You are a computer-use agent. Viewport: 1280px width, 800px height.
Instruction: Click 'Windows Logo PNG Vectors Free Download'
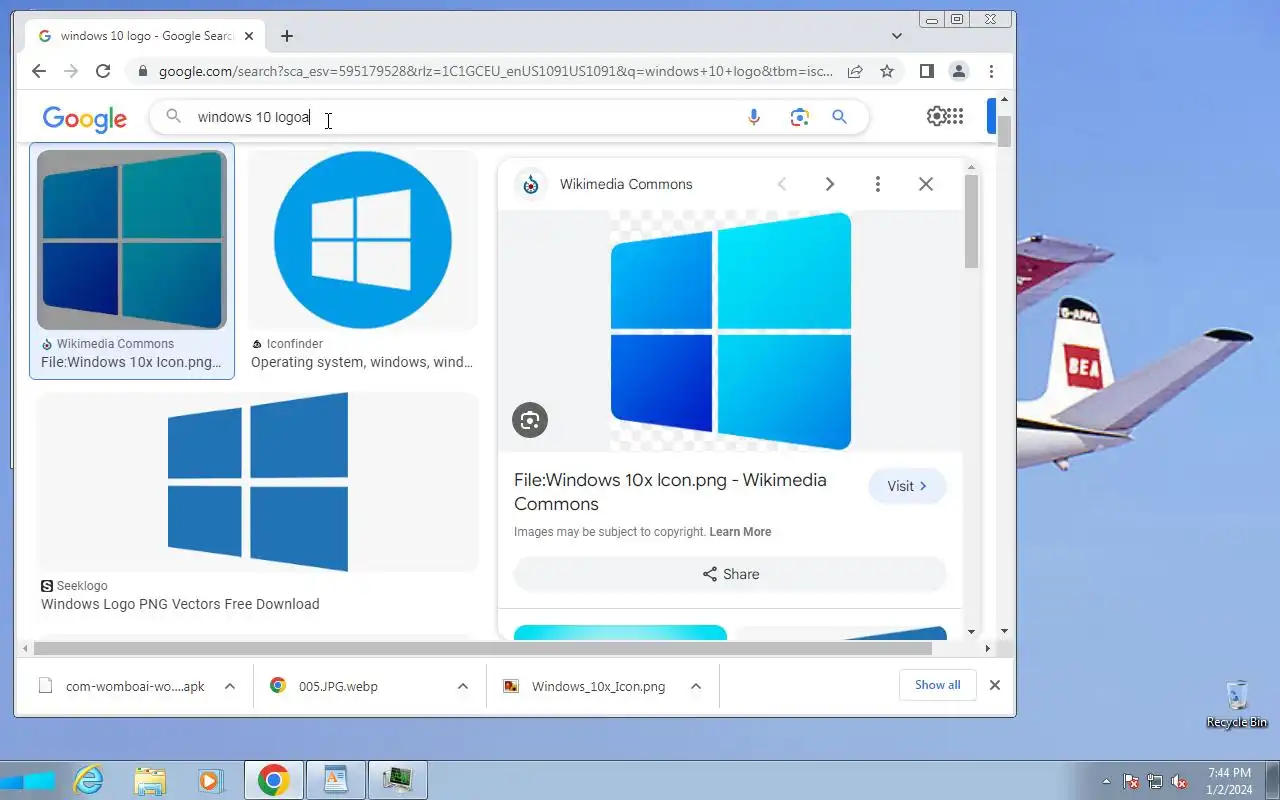[x=180, y=604]
